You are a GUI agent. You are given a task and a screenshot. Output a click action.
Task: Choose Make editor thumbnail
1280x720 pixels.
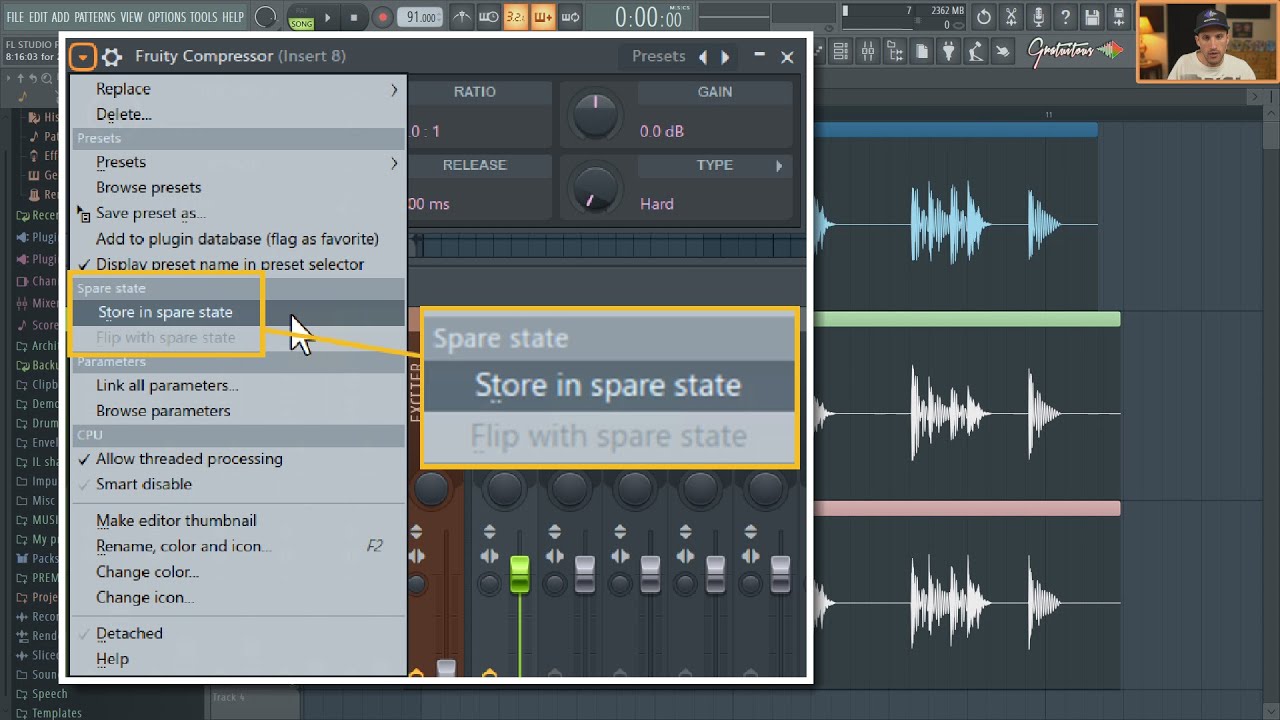pos(237,520)
